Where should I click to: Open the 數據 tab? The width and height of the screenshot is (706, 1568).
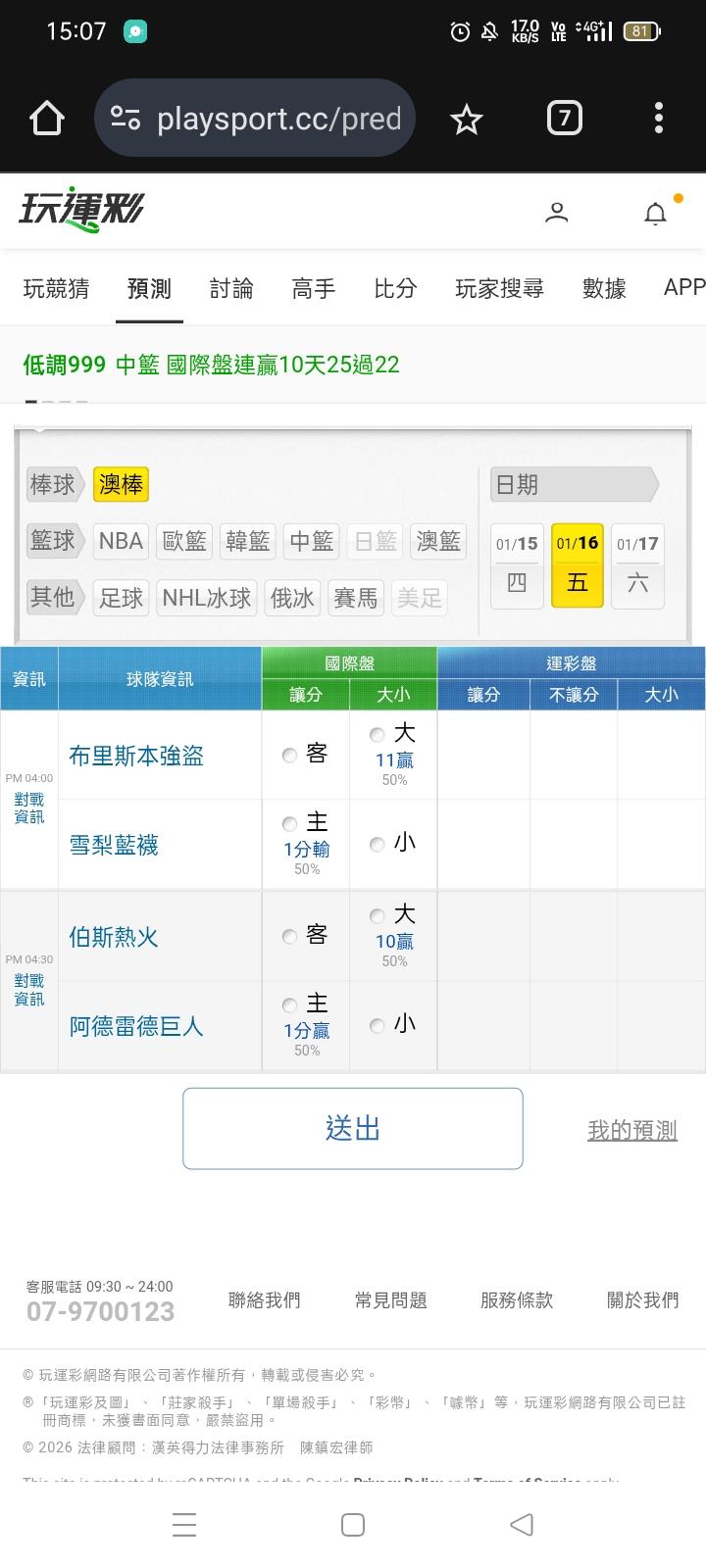(x=604, y=288)
